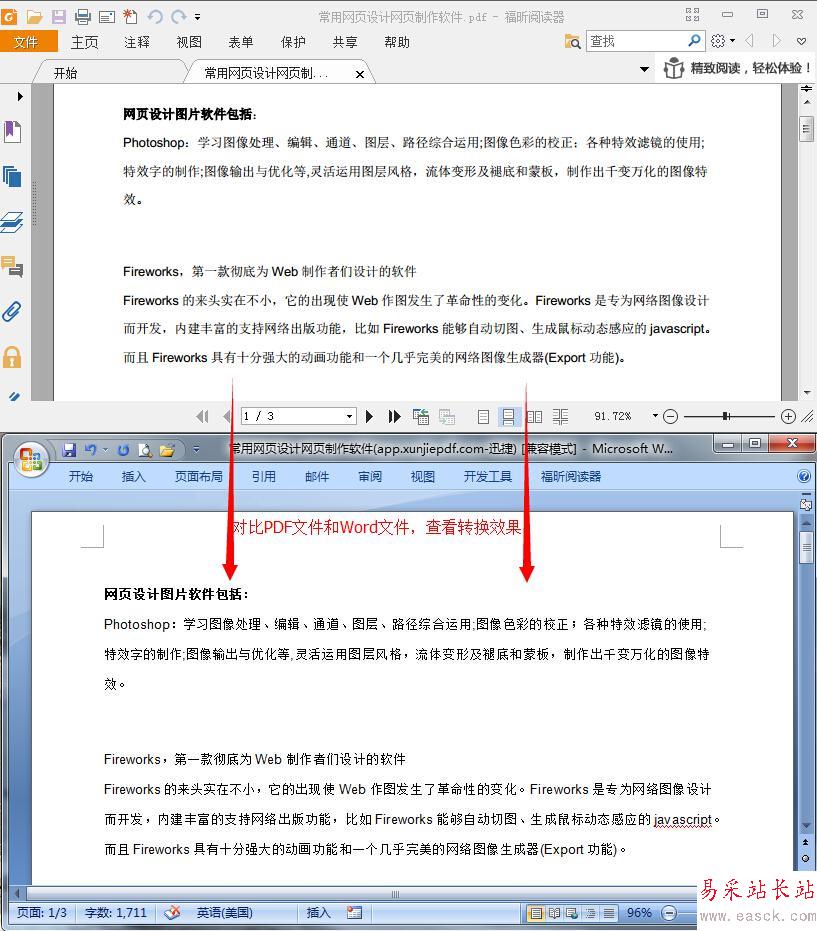Open Bookmarks panel in Foxit sidebar
Screen dimensions: 817x931
click(12, 131)
